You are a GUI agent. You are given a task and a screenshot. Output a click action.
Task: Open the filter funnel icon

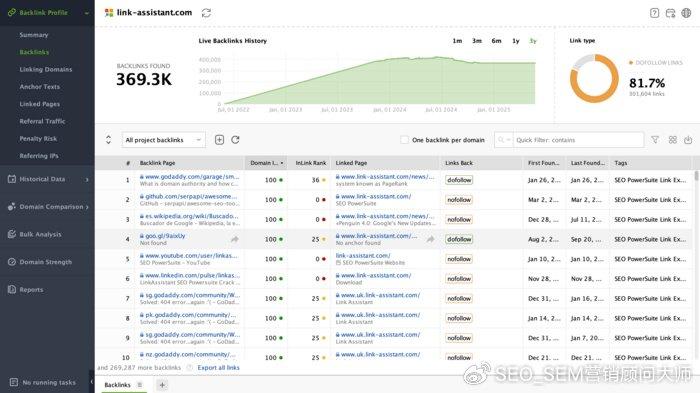coord(655,140)
